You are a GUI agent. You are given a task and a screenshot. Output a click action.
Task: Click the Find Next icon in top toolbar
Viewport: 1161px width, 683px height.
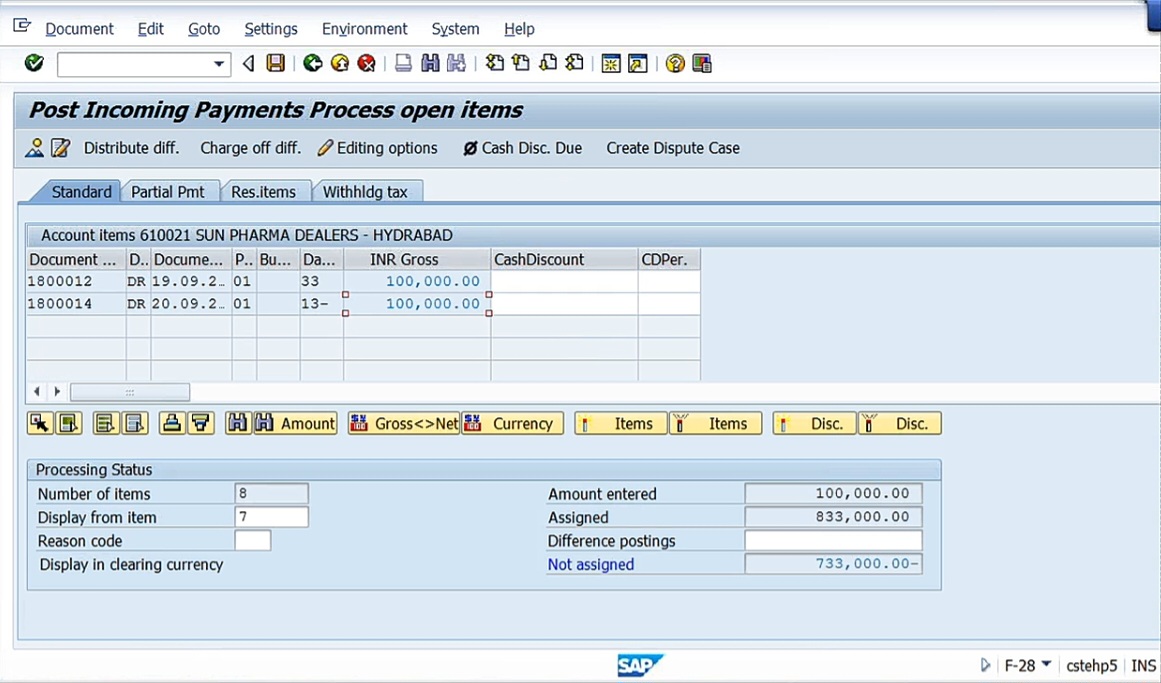pos(457,63)
